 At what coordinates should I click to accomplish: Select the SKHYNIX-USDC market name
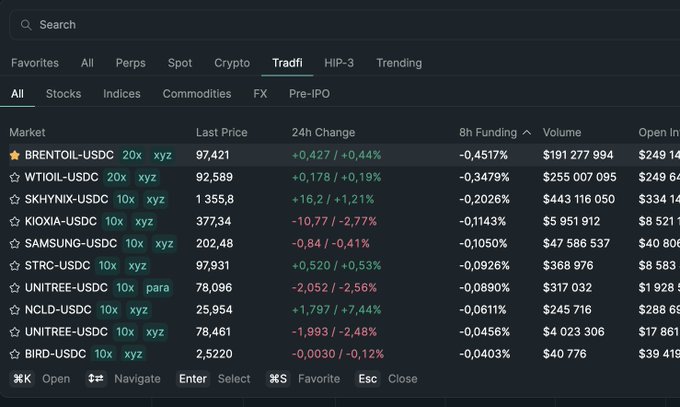(66, 199)
